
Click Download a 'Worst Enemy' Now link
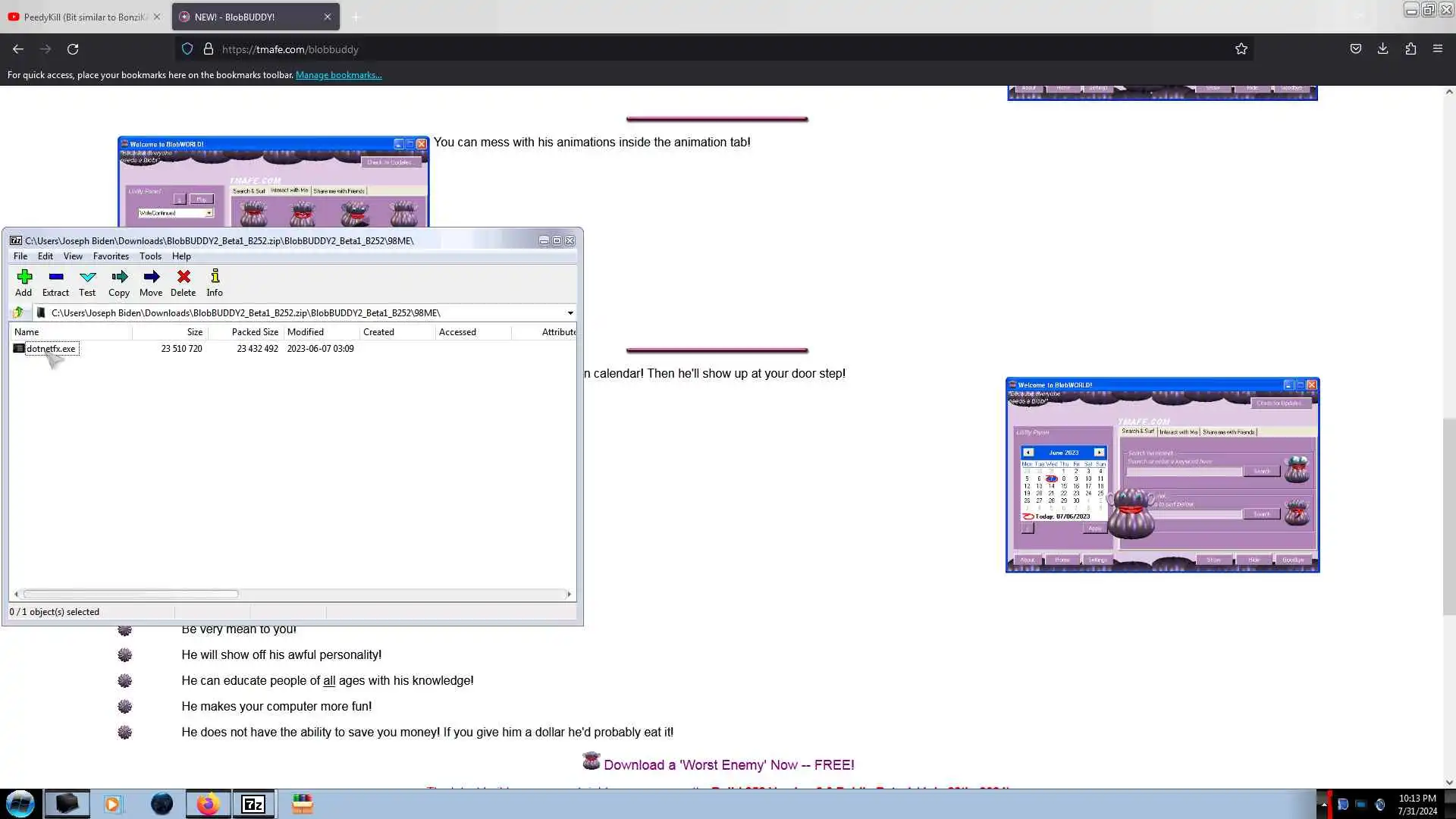(728, 764)
